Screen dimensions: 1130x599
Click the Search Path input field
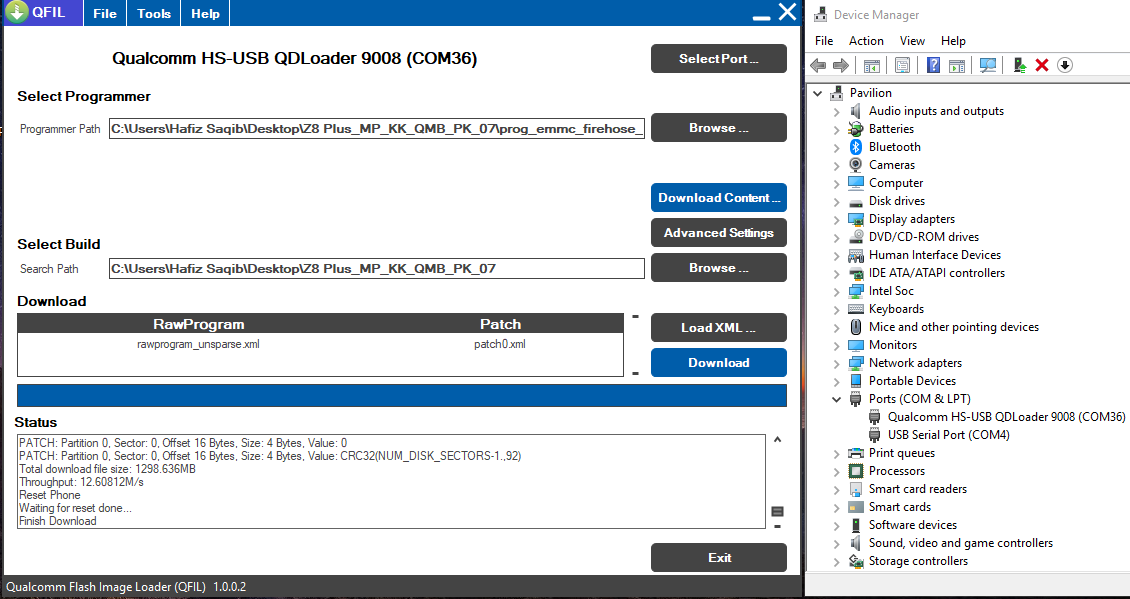point(377,269)
